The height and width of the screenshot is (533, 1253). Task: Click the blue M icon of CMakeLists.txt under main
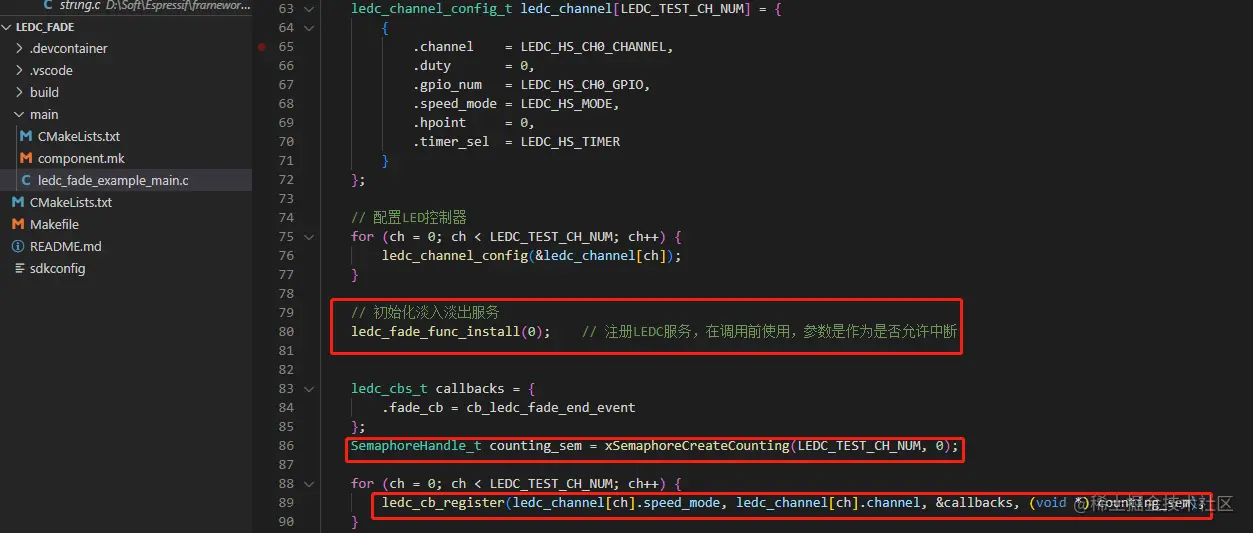click(x=26, y=136)
